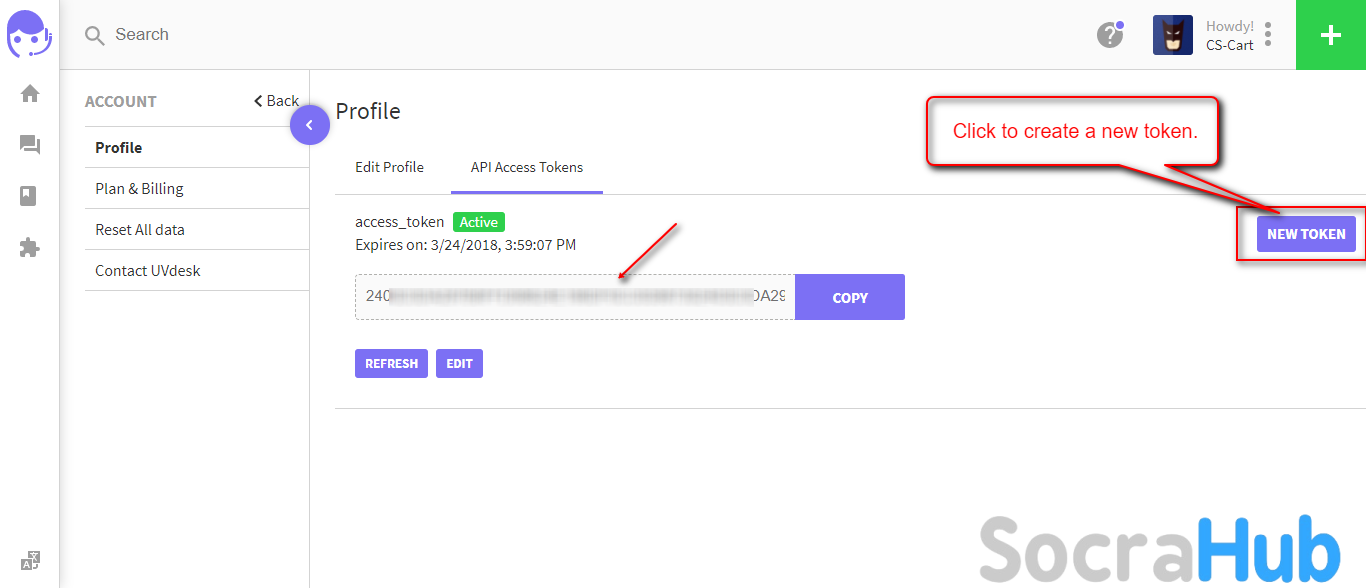Open the home dashboard icon
The width and height of the screenshot is (1366, 588).
pos(30,94)
